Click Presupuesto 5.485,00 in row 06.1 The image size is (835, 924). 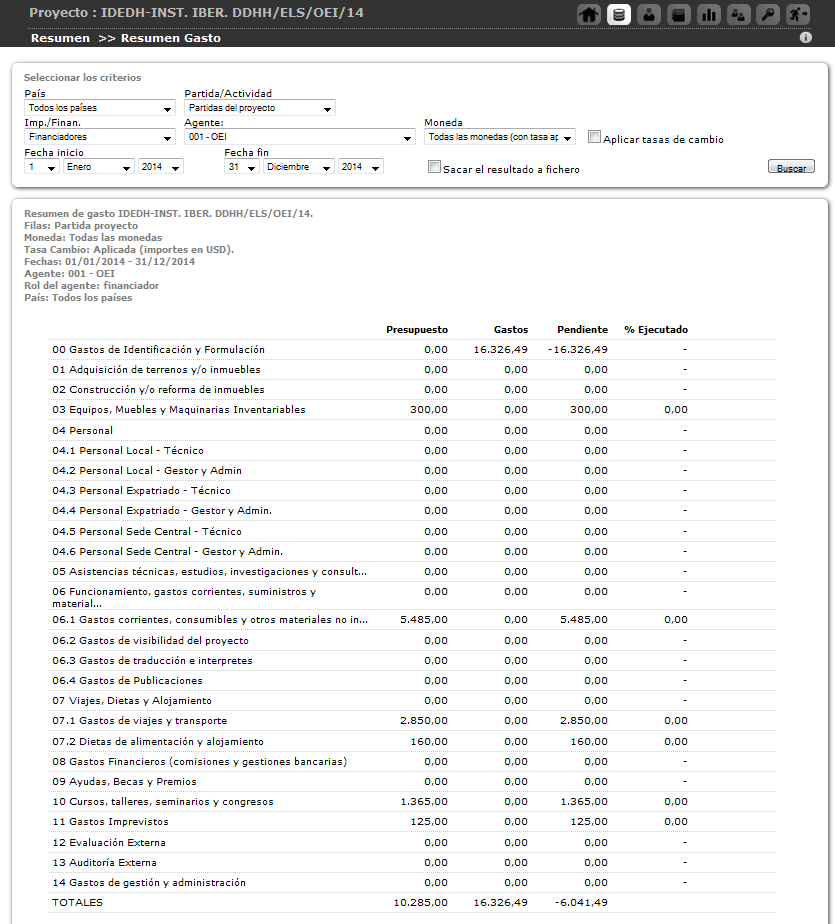tap(424, 619)
